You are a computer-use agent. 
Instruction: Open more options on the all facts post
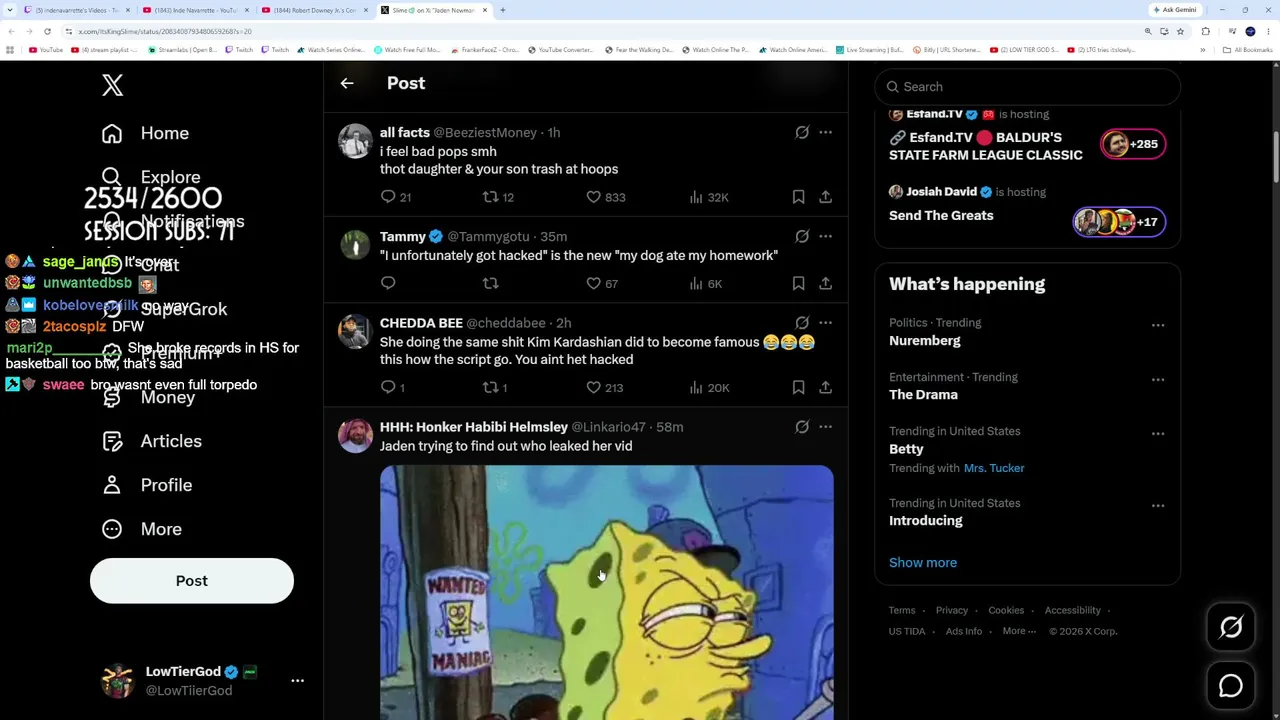pos(825,132)
